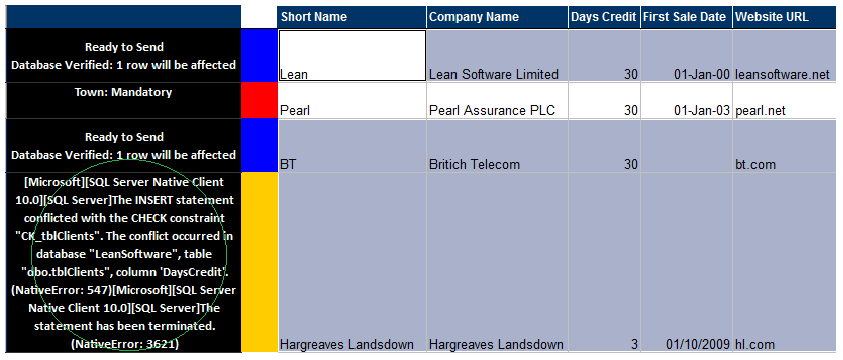Click the blue status swatch for BT

[260, 146]
